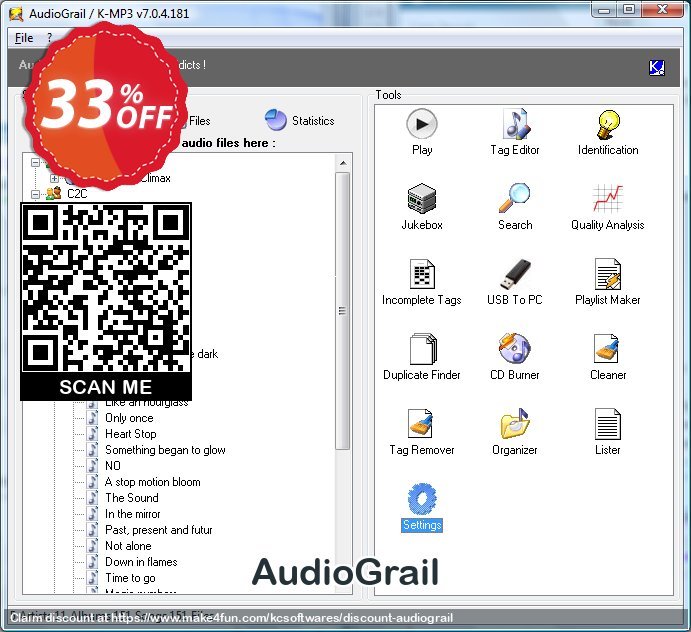Viewport: 691px width, 632px height.
Task: Collapse the C2C artist node
Action: click(x=36, y=194)
